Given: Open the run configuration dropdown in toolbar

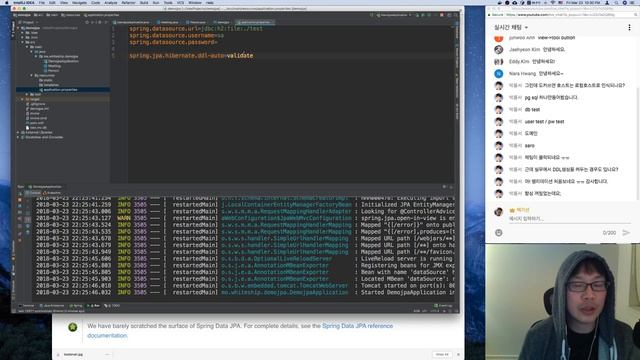Looking at the screenshot, I should [x=394, y=15].
